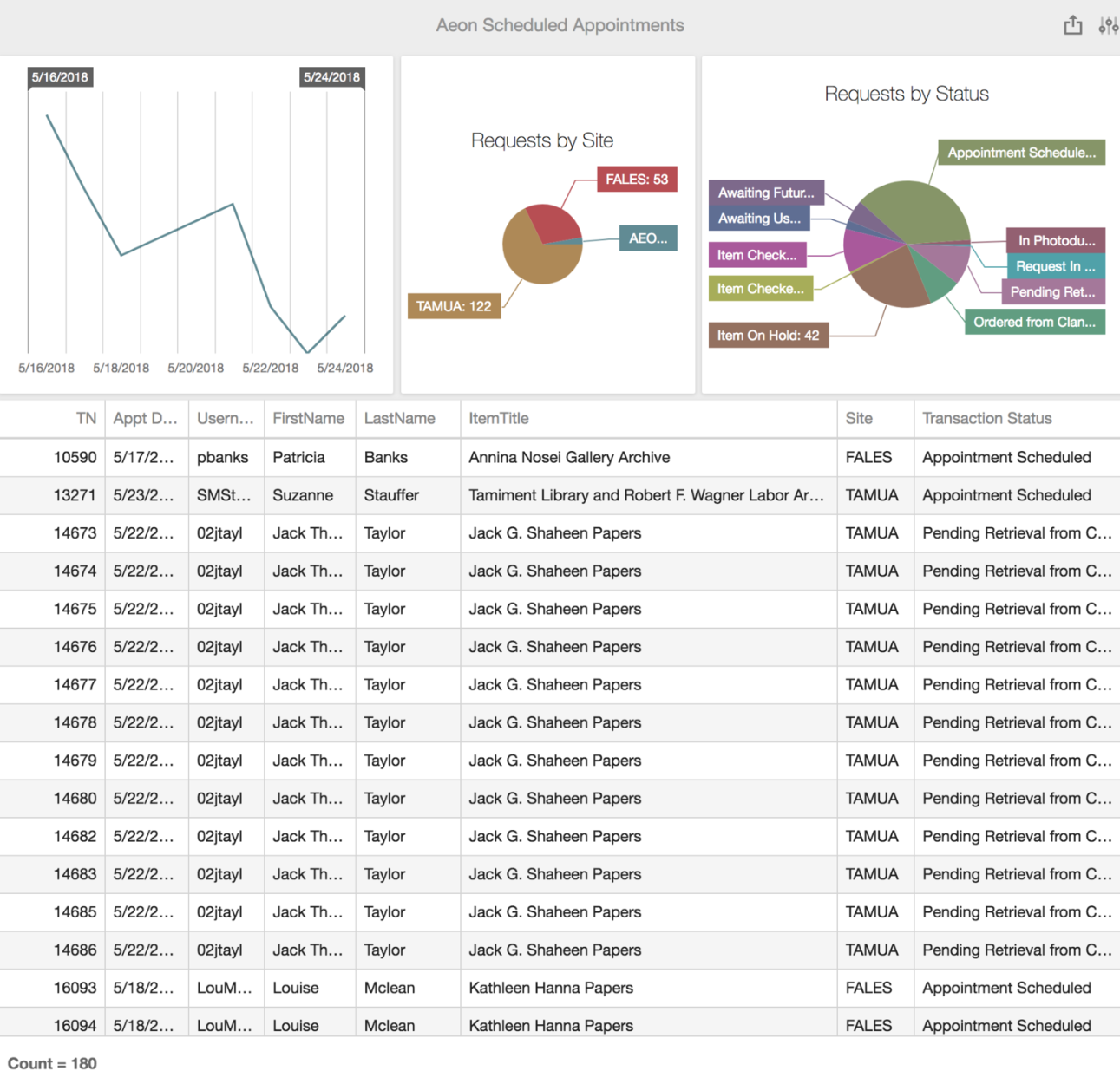This screenshot has height=1084, width=1120.
Task: Click the AEO... site label
Action: [x=647, y=238]
